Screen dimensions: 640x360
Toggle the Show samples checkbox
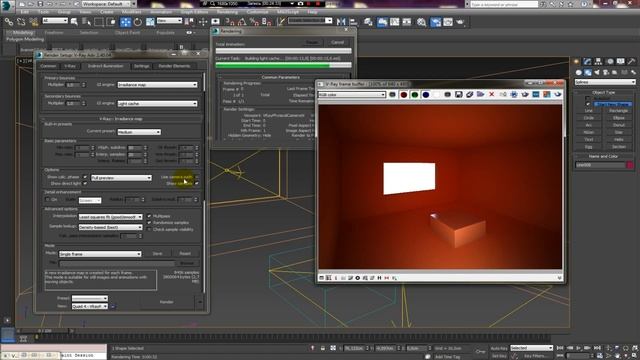[x=196, y=184]
